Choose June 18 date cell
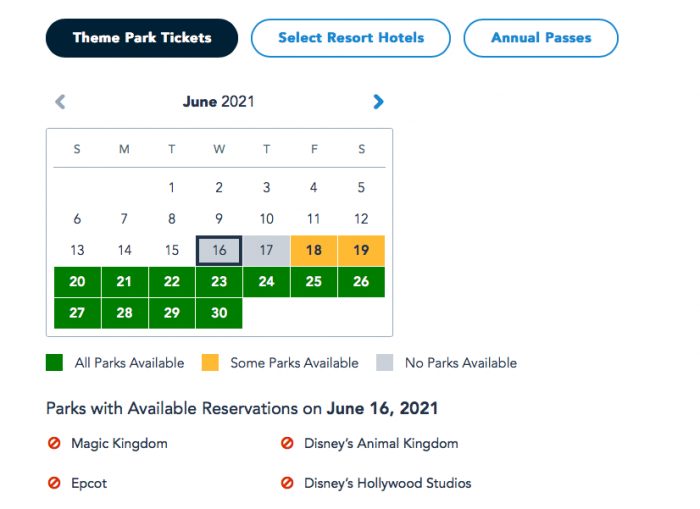This screenshot has height=509, width=700. point(314,250)
